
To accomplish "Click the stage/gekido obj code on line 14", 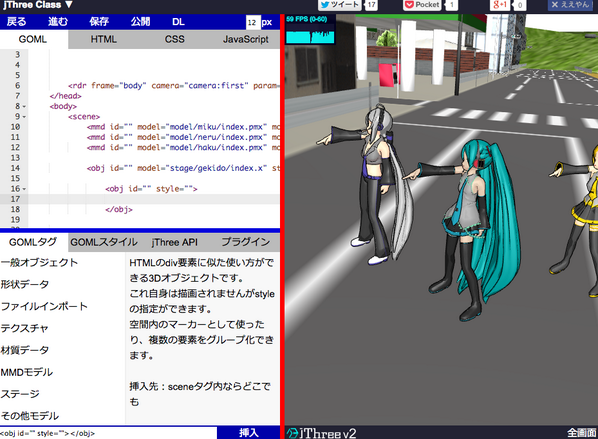I will coord(183,168).
